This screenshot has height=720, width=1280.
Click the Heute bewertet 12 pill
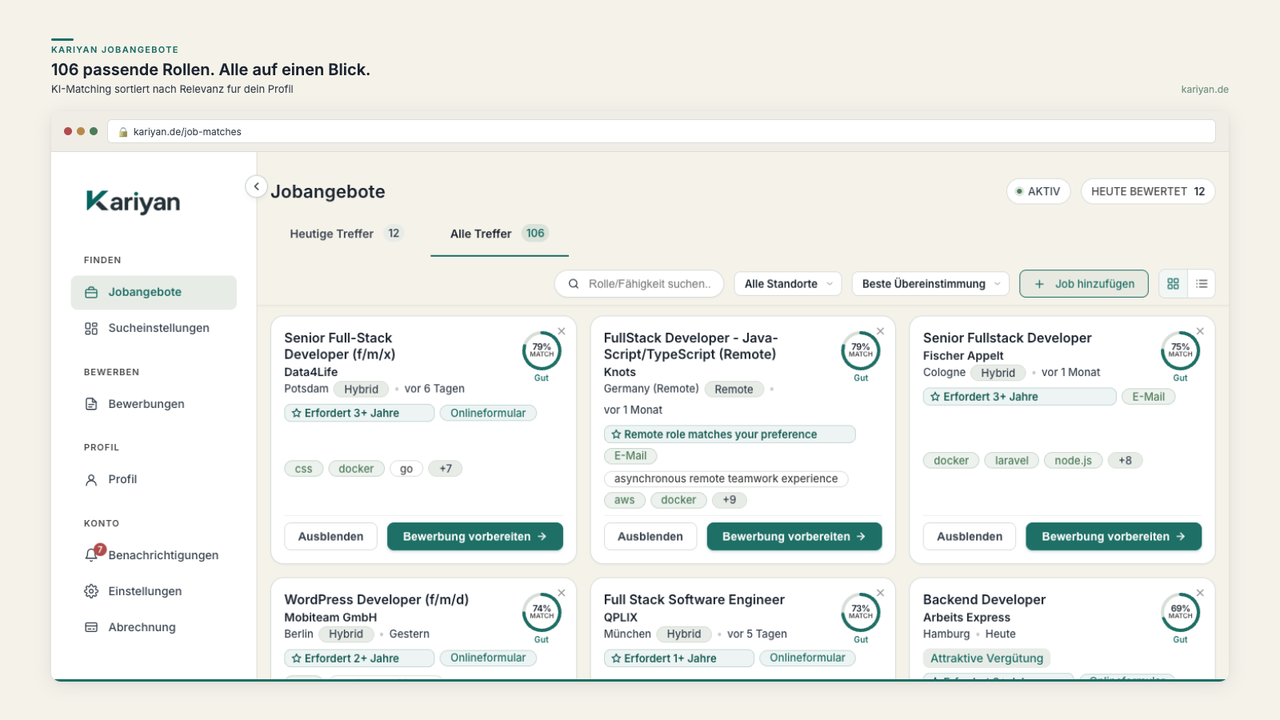pyautogui.click(x=1148, y=192)
